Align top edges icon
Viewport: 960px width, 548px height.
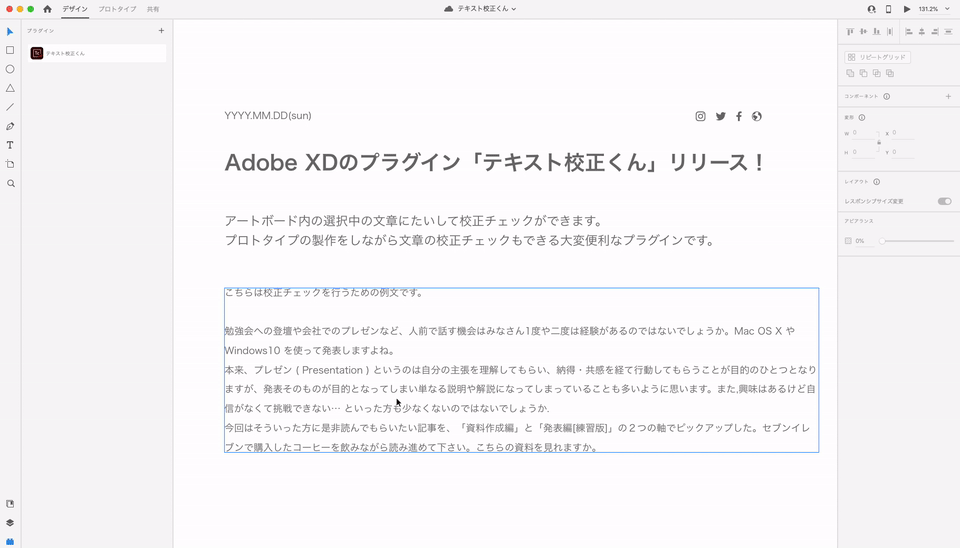coord(850,31)
